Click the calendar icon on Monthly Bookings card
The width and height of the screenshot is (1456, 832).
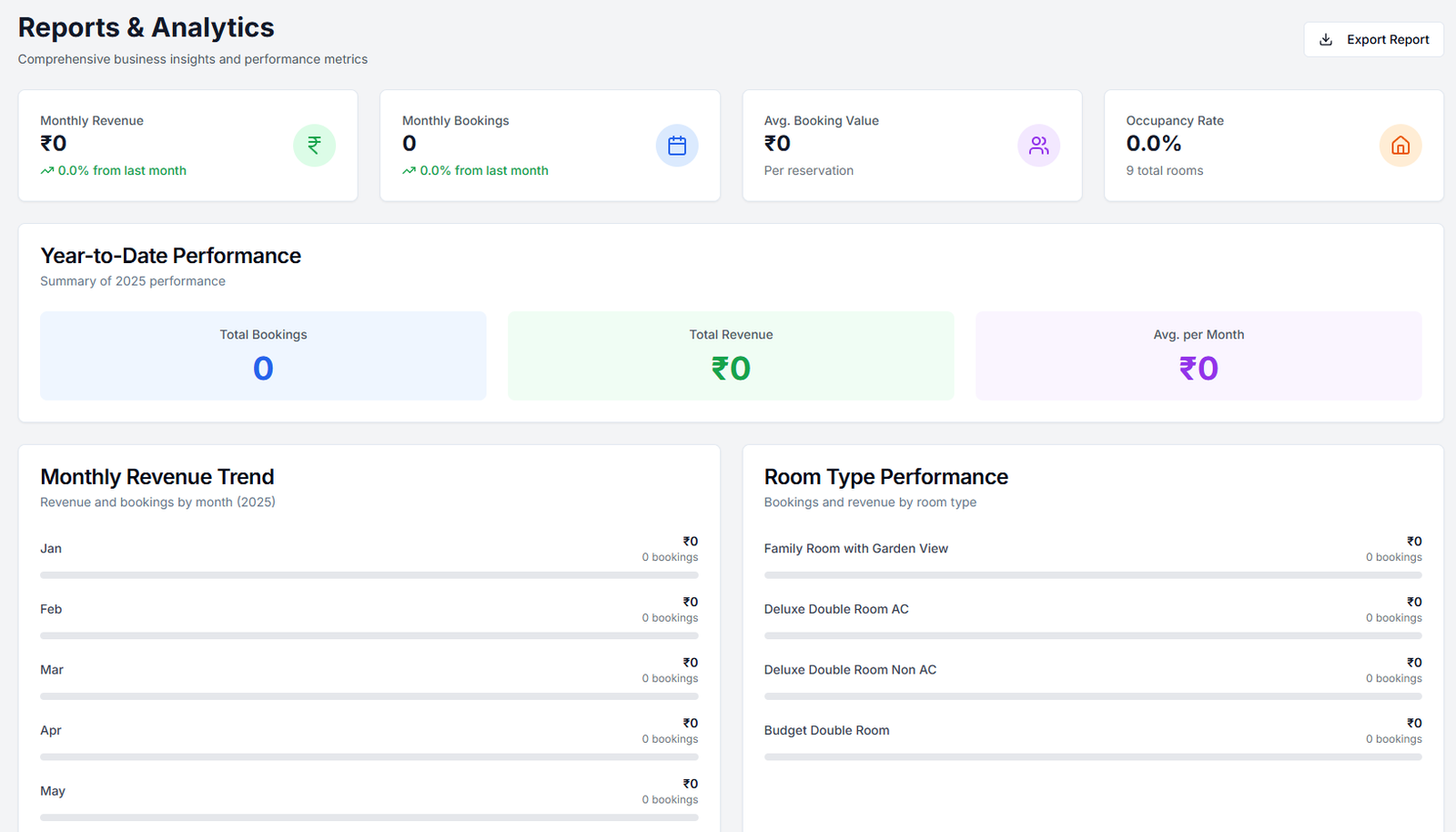coord(676,145)
